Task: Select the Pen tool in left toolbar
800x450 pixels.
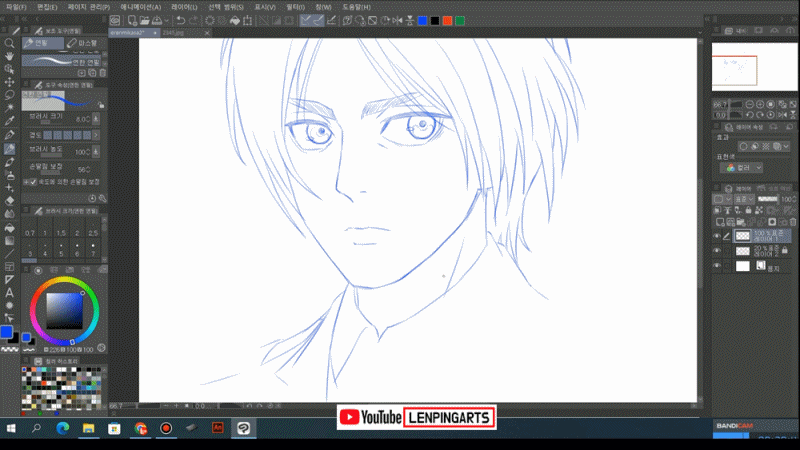Action: click(x=9, y=135)
